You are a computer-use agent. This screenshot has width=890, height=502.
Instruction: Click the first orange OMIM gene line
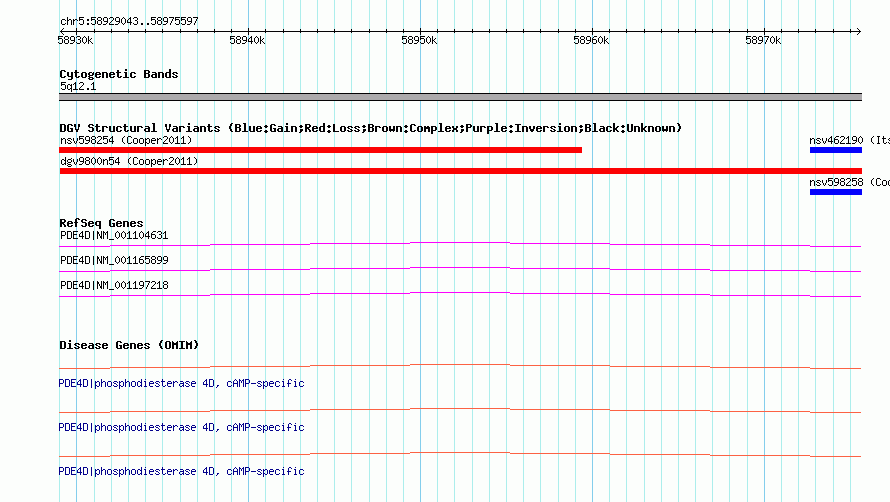click(460, 366)
